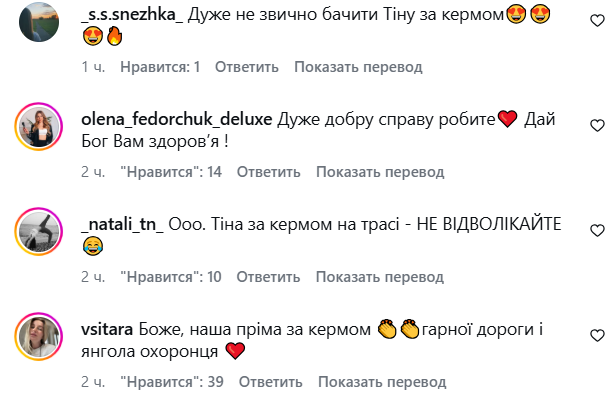Open the olena_fedorchuk_deluxe username link
613x402 pixels.
point(177,119)
